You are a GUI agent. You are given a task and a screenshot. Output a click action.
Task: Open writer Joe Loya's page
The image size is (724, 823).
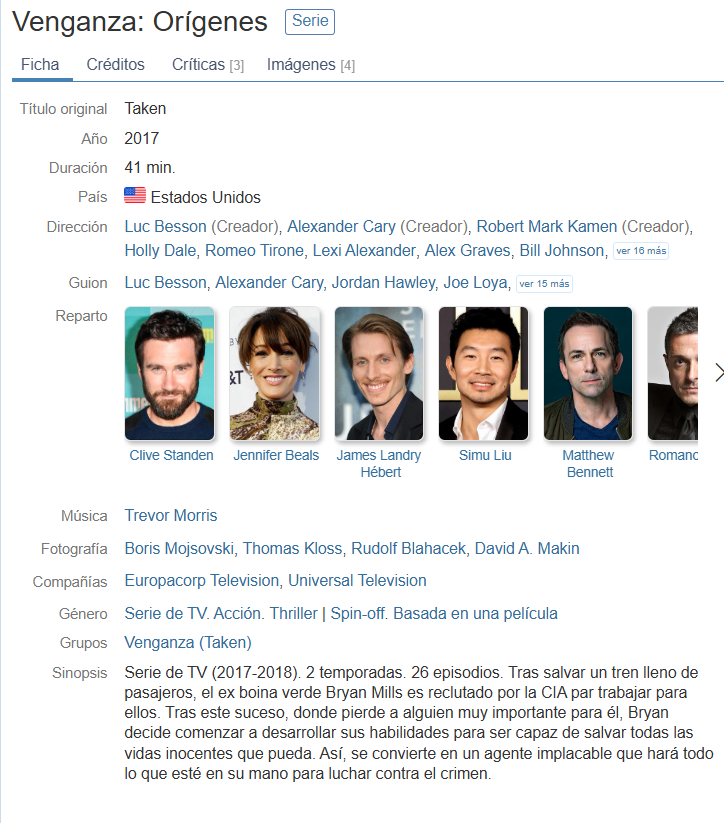point(476,282)
